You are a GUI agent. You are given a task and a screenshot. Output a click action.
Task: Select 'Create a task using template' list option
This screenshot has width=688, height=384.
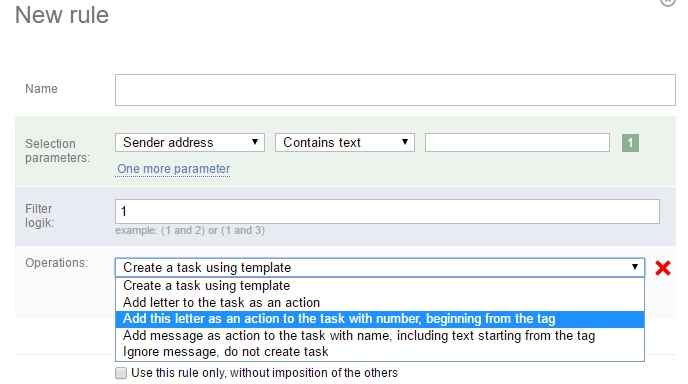point(380,286)
